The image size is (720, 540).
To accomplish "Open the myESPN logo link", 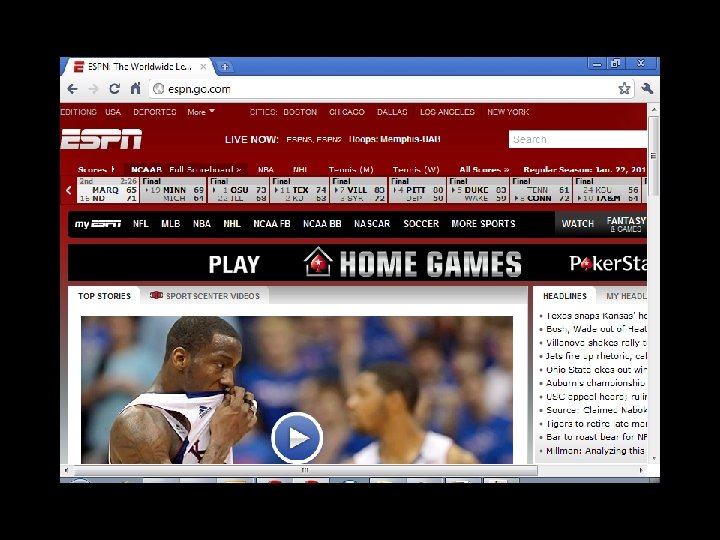I will coord(98,224).
